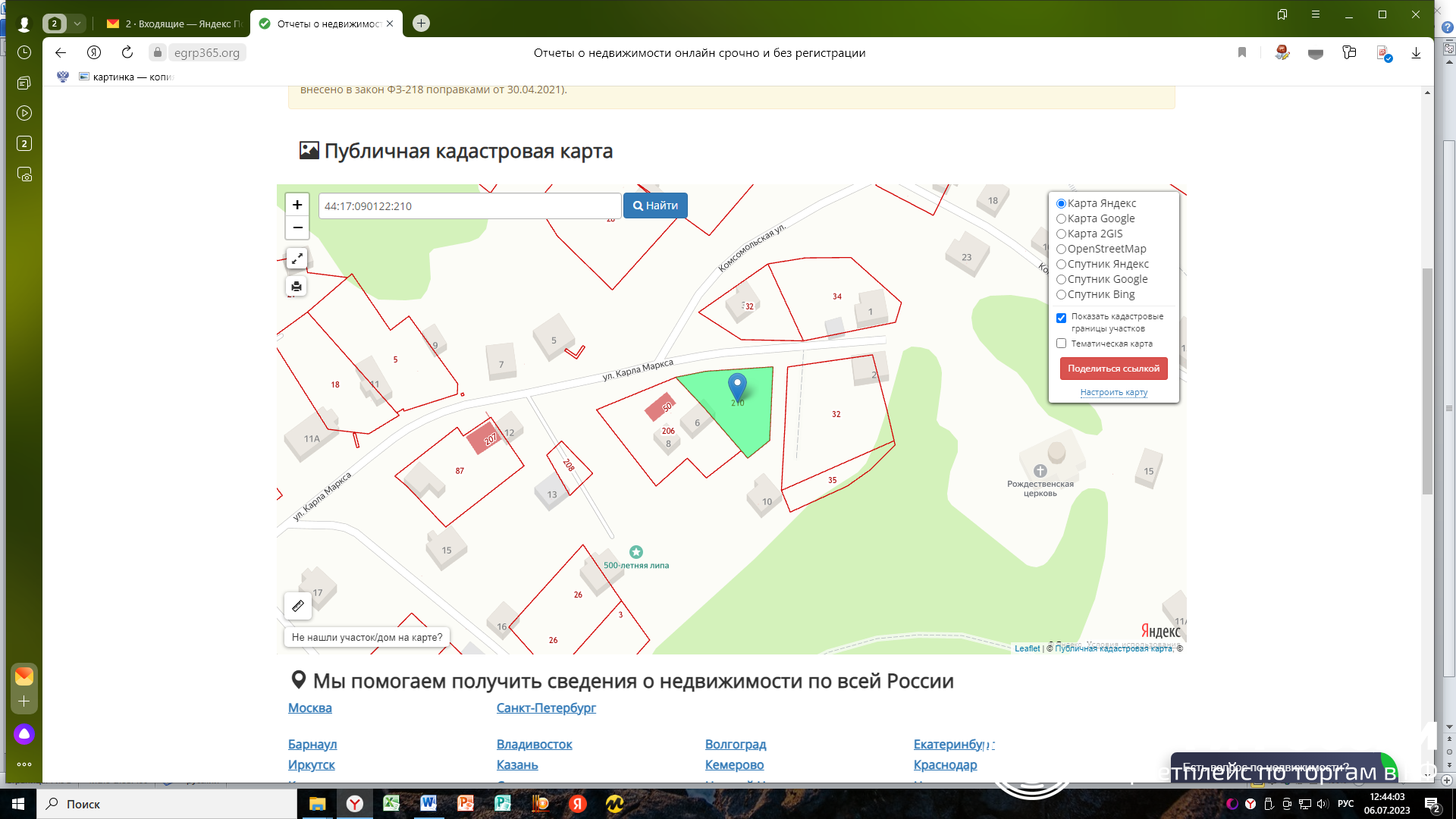Click the cadastral number input field
1456x819 pixels.
(x=469, y=206)
